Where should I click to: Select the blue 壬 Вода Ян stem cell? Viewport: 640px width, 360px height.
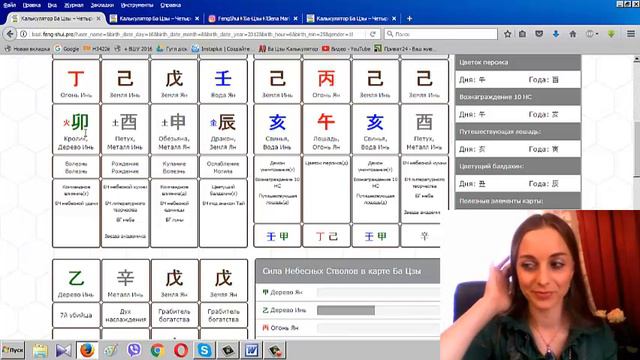point(223,81)
